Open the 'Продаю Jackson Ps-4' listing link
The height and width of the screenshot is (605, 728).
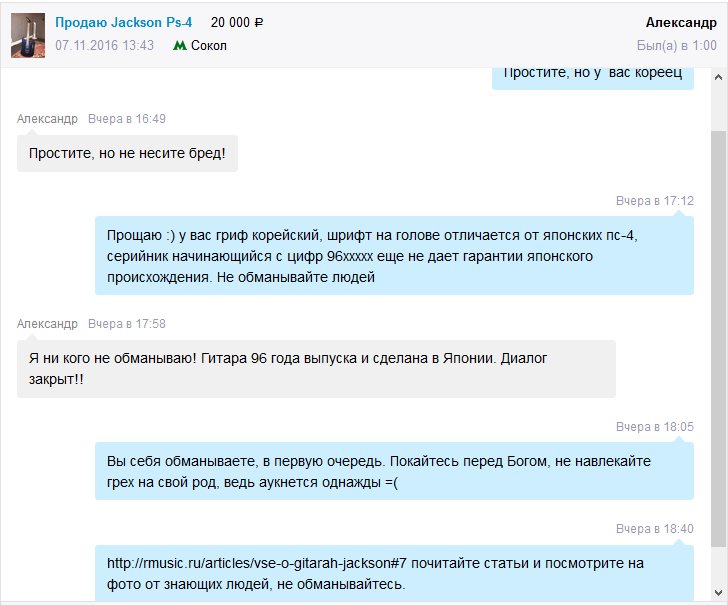pyautogui.click(x=124, y=22)
